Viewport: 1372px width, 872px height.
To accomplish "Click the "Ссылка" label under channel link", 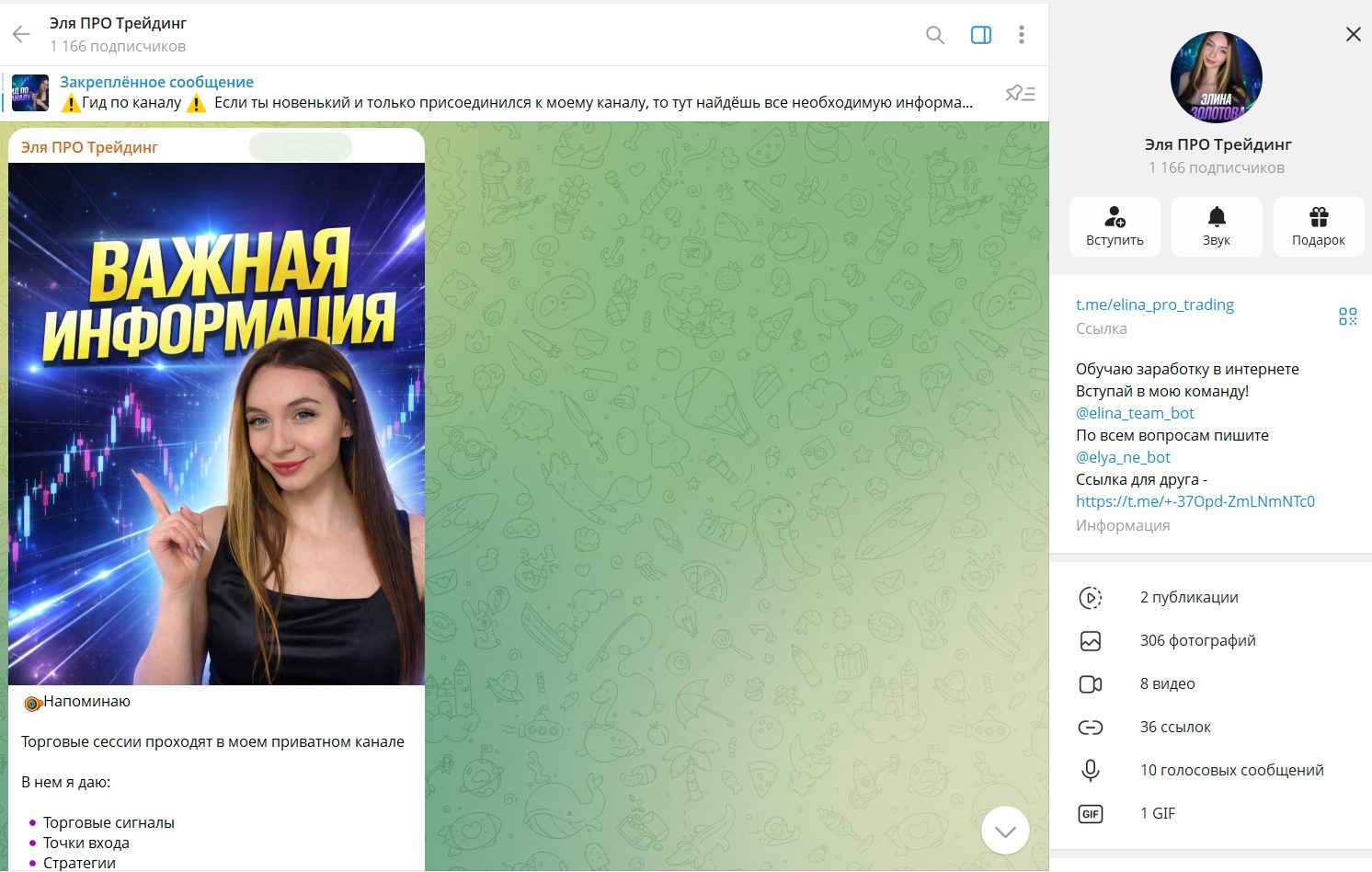I will click(1101, 328).
